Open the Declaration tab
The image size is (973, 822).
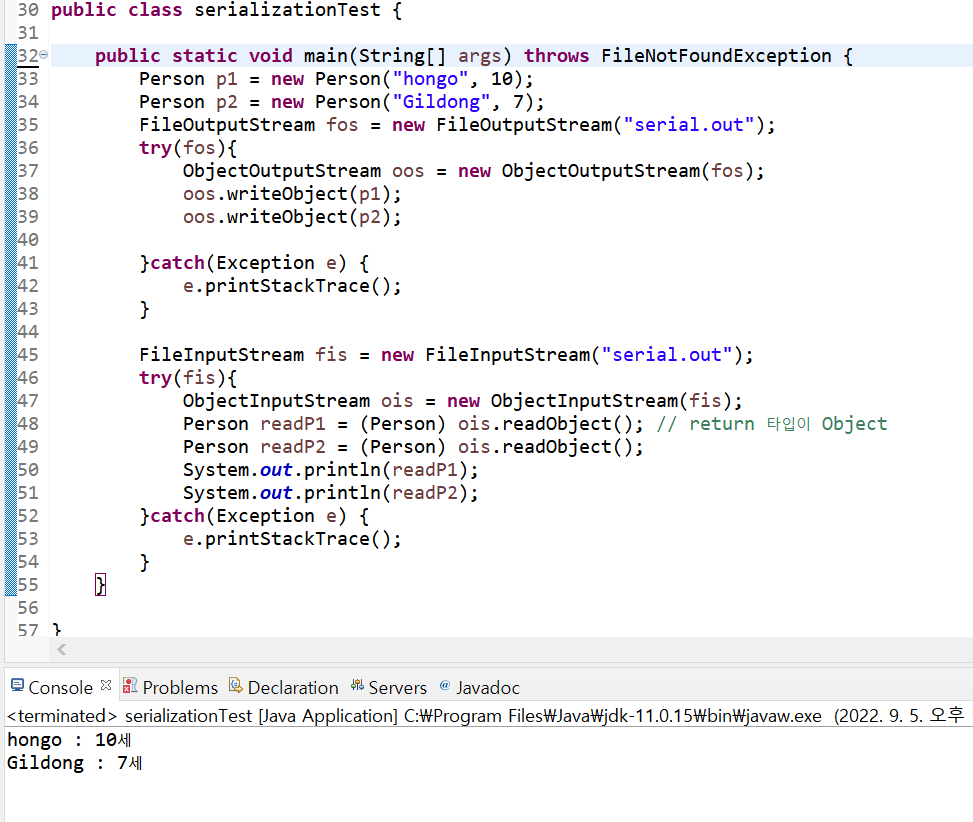(x=293, y=687)
